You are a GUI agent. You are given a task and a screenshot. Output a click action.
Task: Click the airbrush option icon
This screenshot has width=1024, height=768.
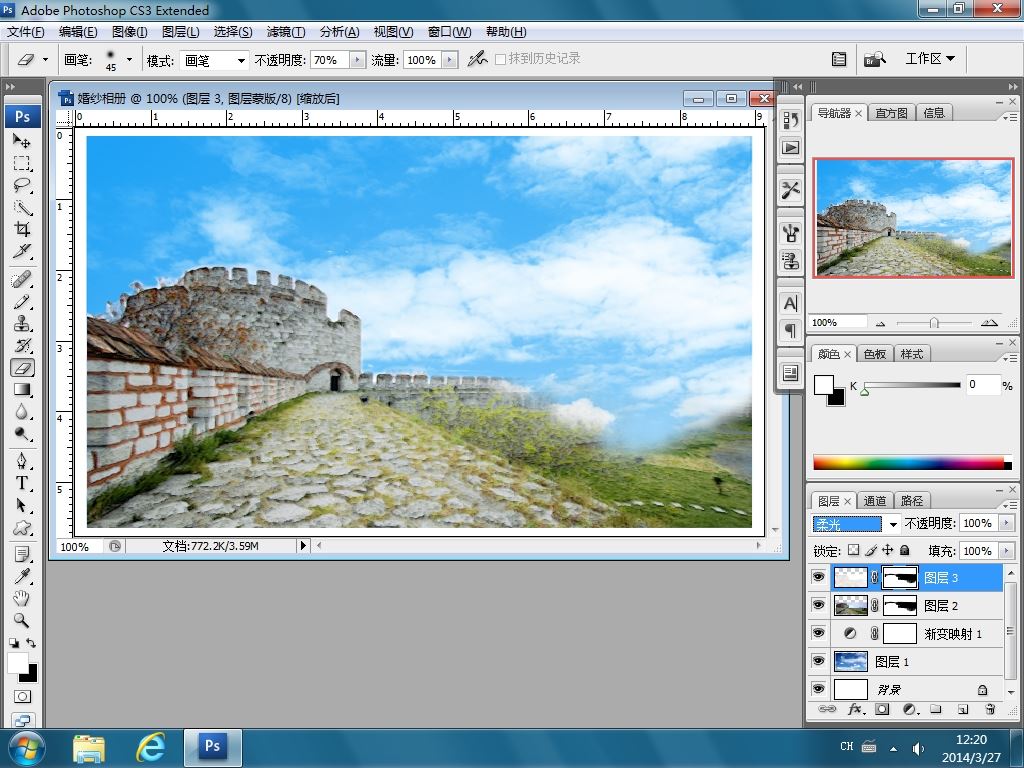477,59
